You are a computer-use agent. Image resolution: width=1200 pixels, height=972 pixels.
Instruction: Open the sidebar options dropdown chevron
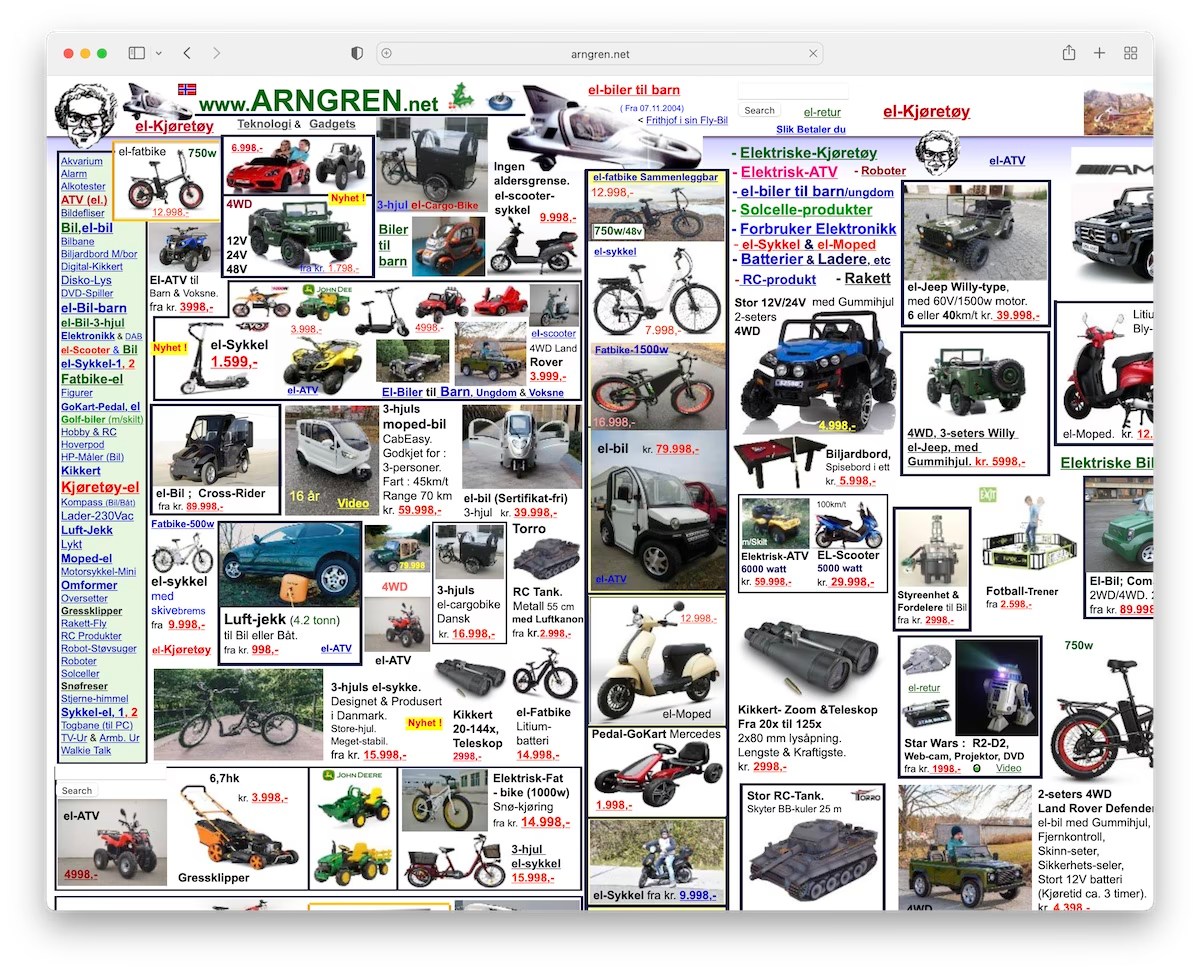(x=159, y=53)
